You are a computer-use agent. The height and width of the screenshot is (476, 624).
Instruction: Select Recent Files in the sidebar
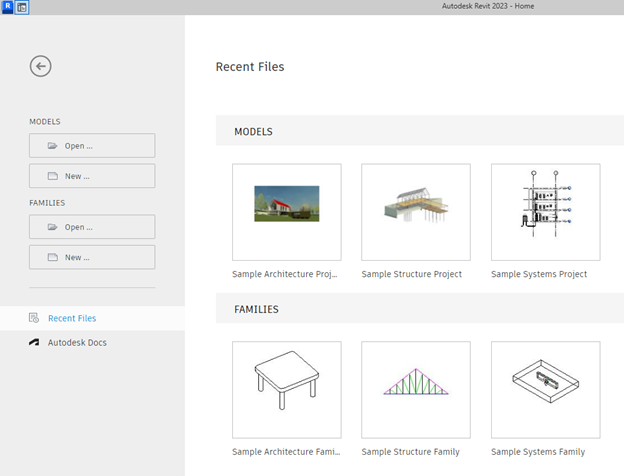coord(72,318)
